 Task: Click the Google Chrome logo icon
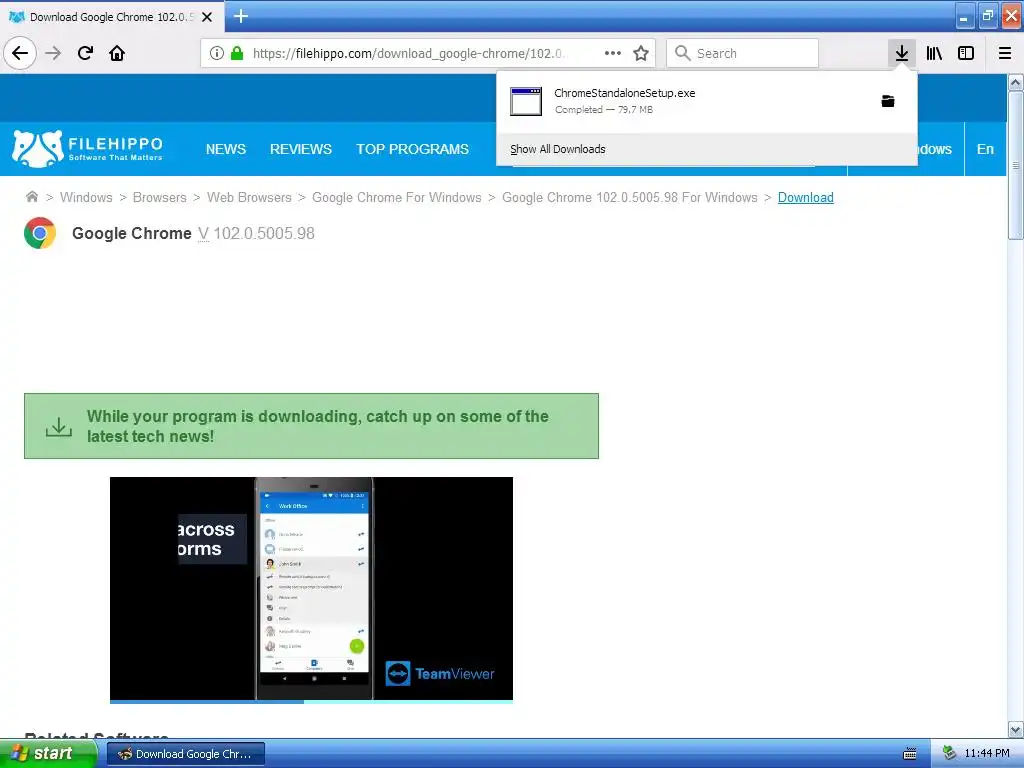pyautogui.click(x=40, y=233)
